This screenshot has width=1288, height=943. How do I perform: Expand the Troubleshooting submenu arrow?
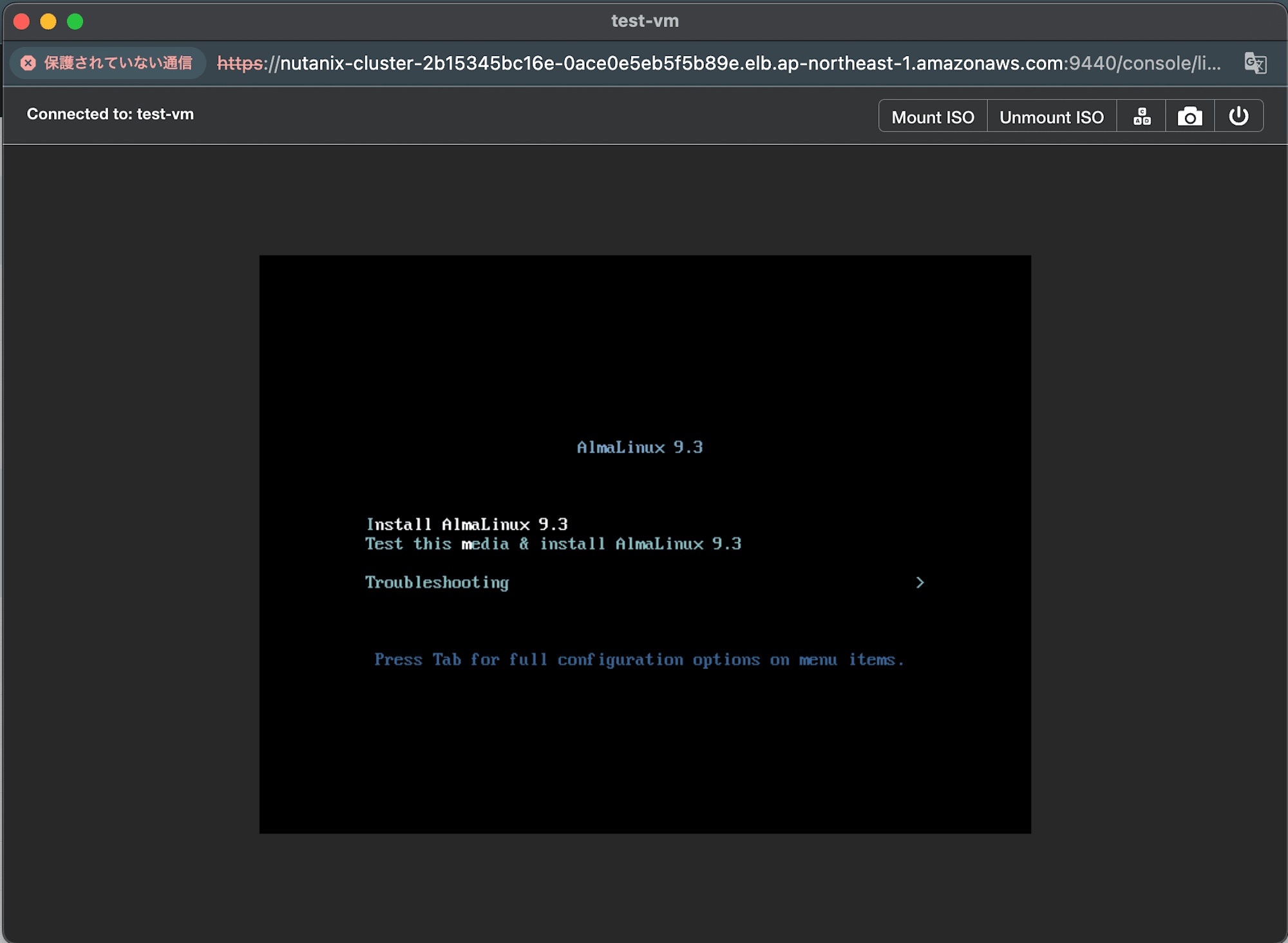[920, 583]
